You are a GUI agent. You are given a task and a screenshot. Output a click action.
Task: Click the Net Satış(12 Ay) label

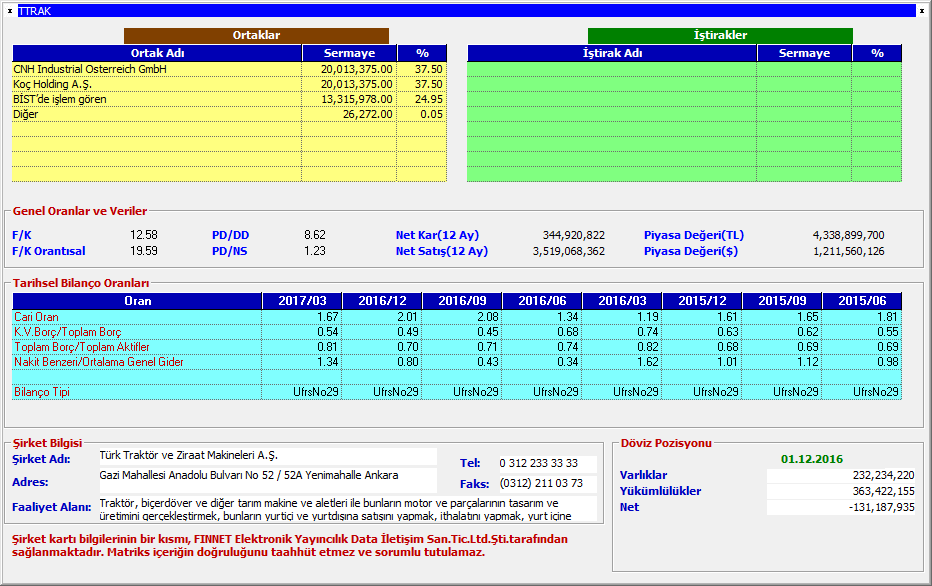point(442,251)
